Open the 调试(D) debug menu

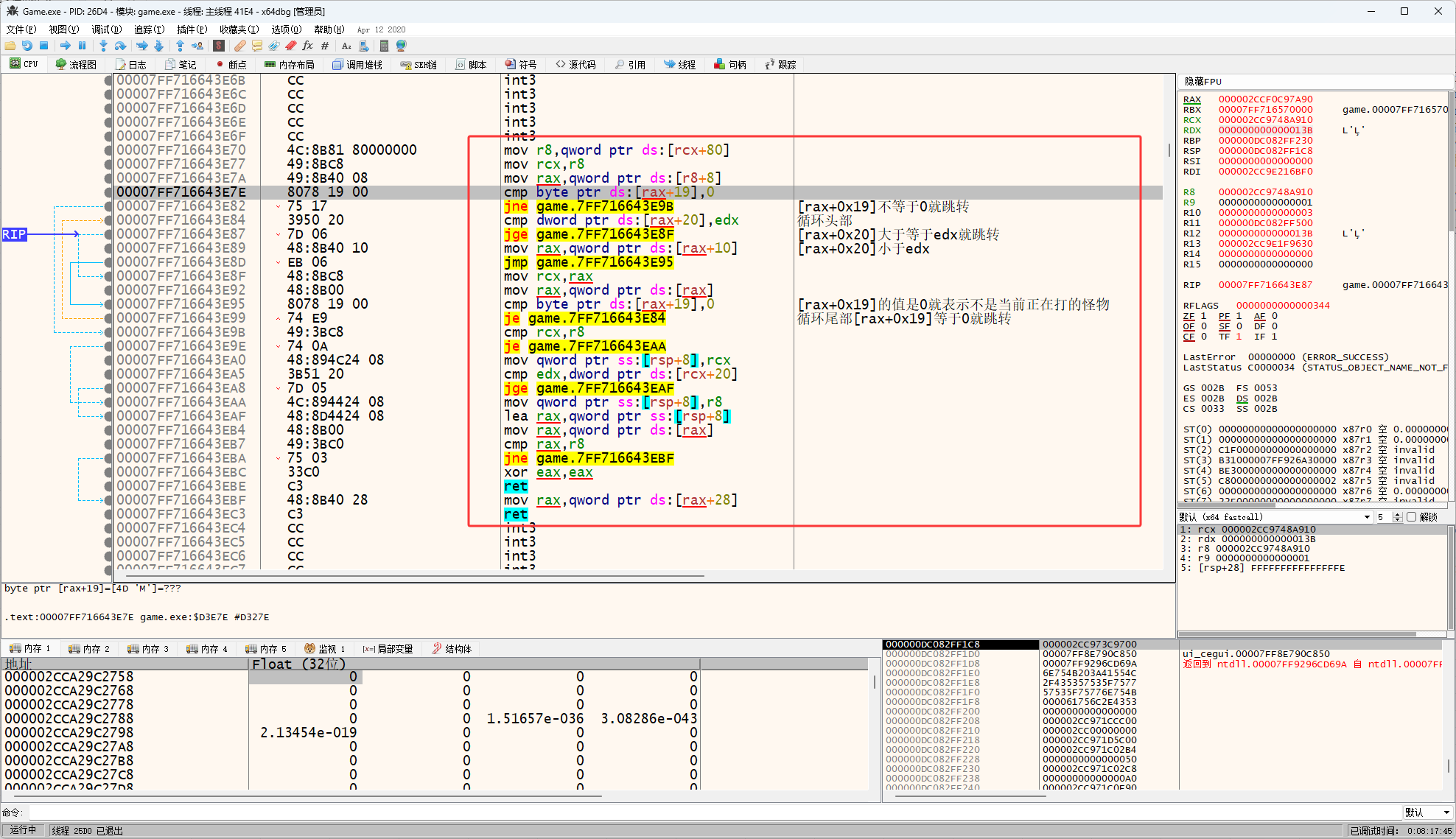click(106, 29)
